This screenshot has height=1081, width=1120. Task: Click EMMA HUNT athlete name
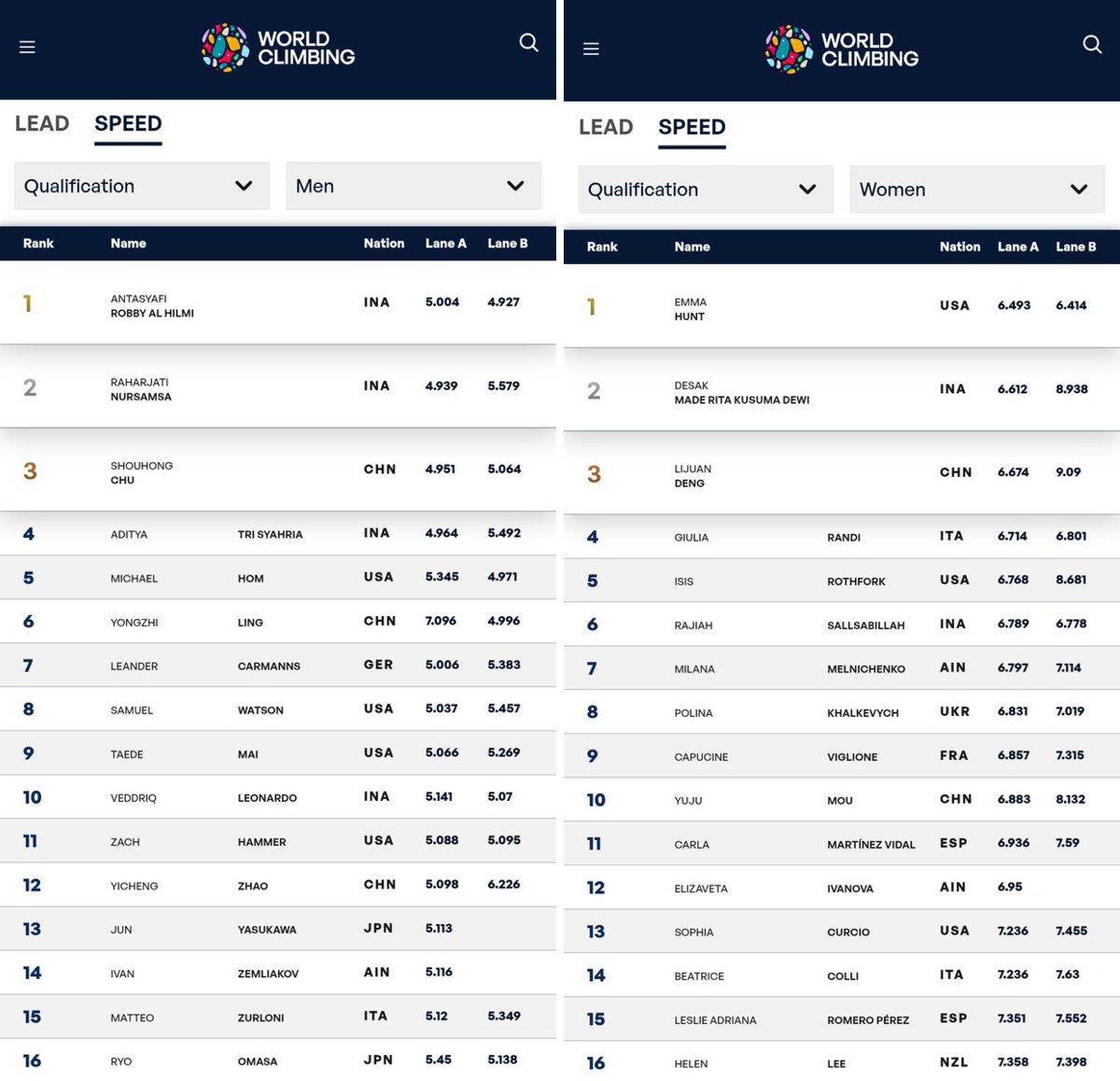click(x=691, y=309)
